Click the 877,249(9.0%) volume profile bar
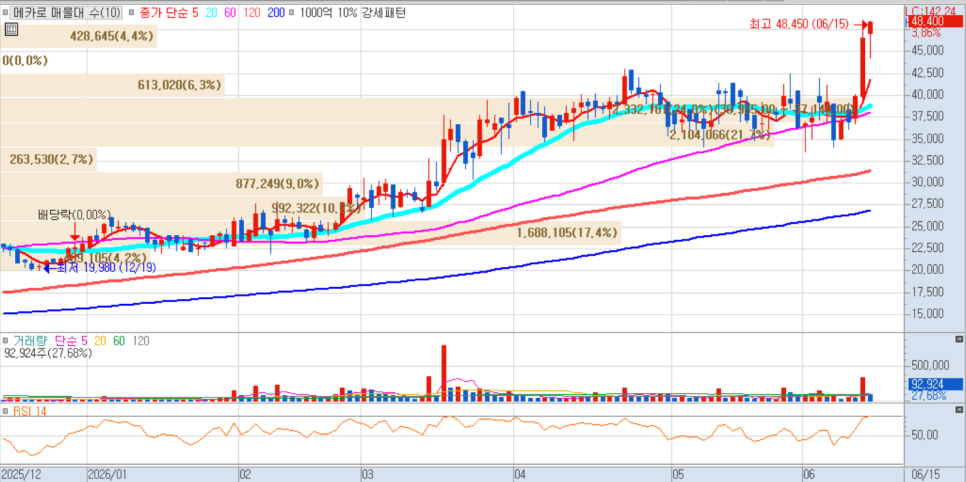 (x=161, y=184)
